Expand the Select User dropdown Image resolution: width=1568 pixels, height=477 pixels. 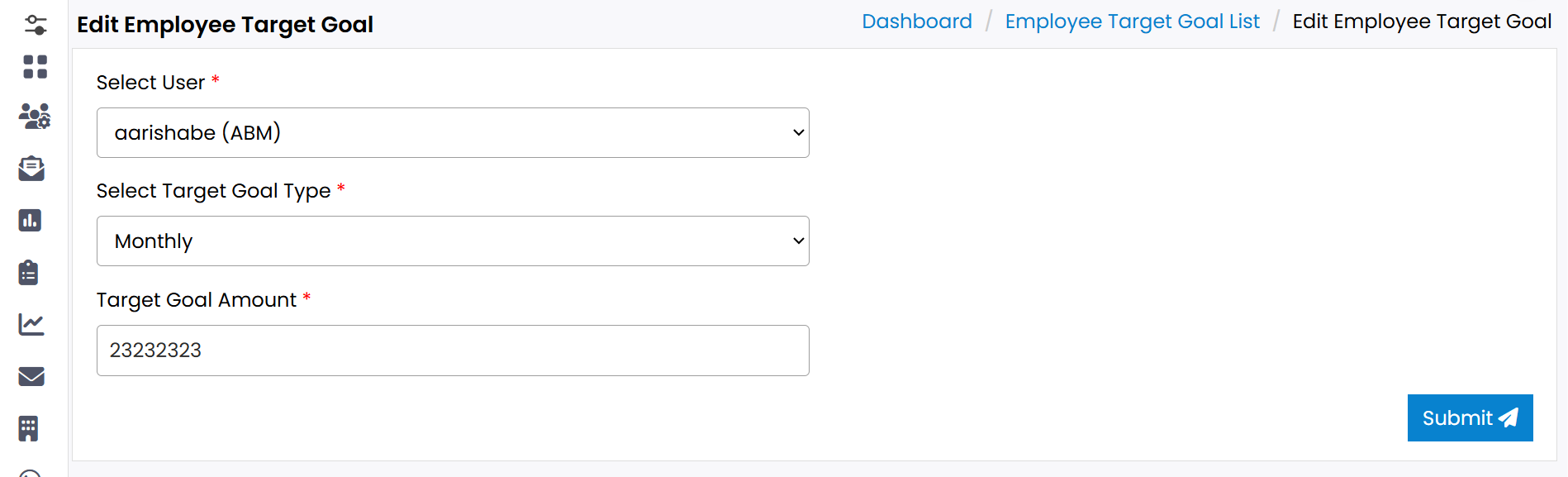pyautogui.click(x=453, y=132)
